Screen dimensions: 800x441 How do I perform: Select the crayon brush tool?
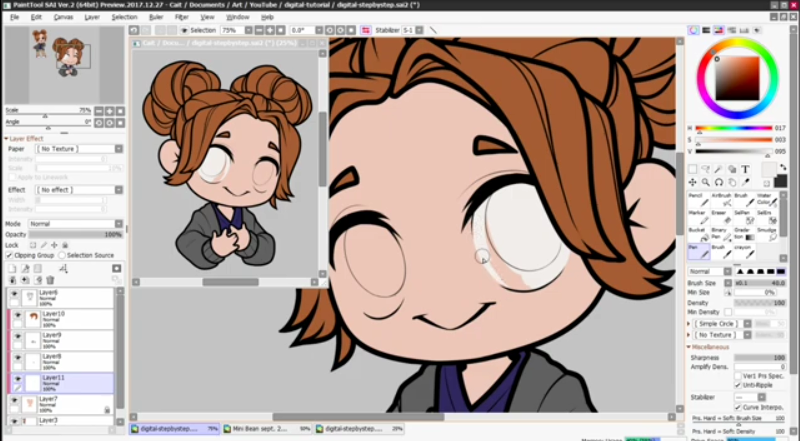pos(744,252)
